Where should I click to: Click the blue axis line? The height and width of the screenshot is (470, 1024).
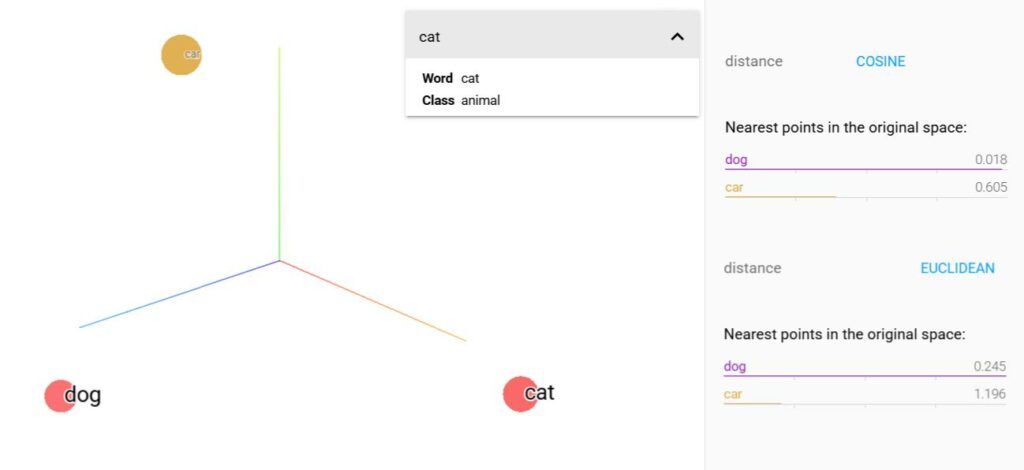pyautogui.click(x=180, y=294)
